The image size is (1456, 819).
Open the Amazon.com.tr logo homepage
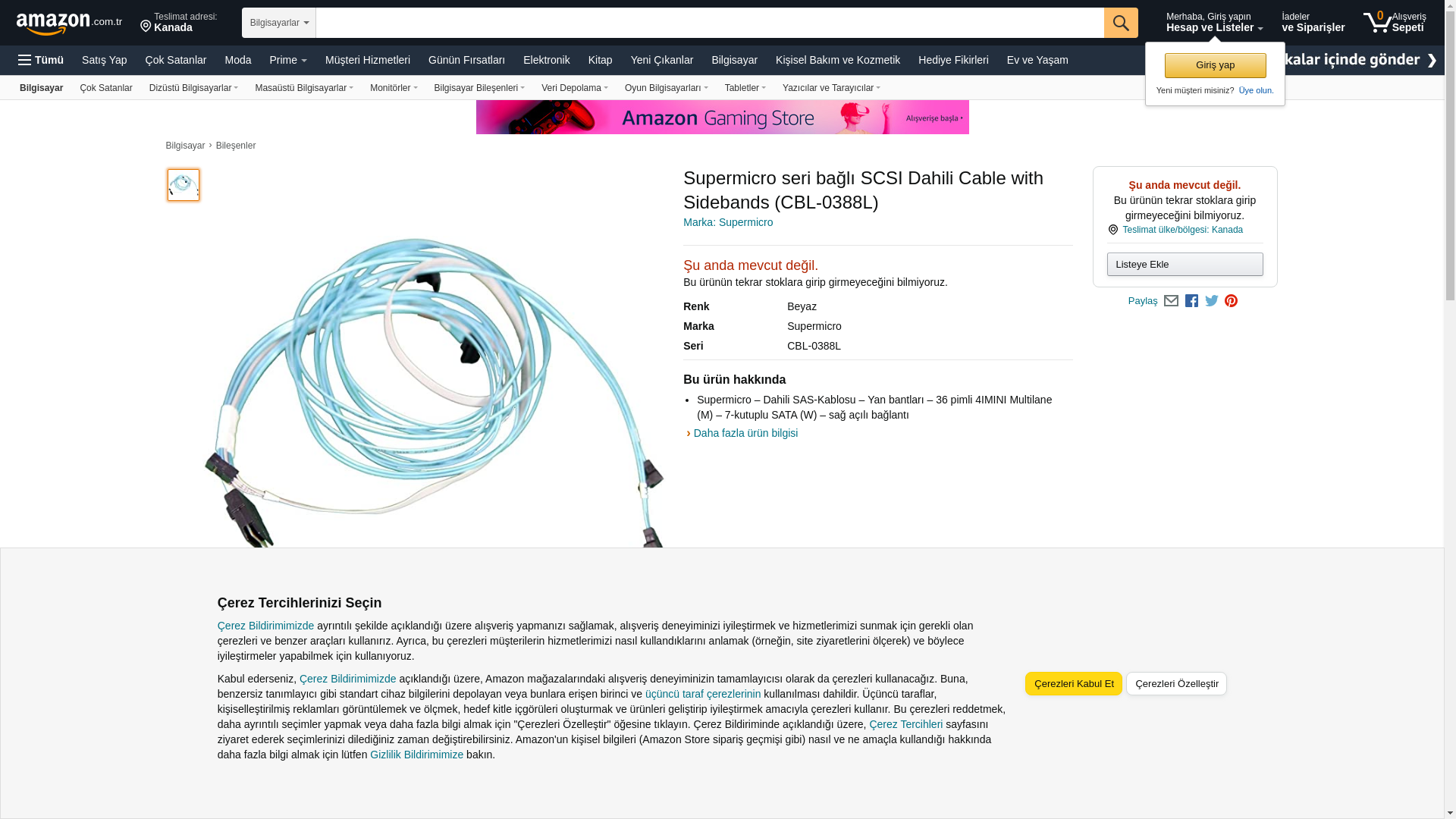point(69,24)
